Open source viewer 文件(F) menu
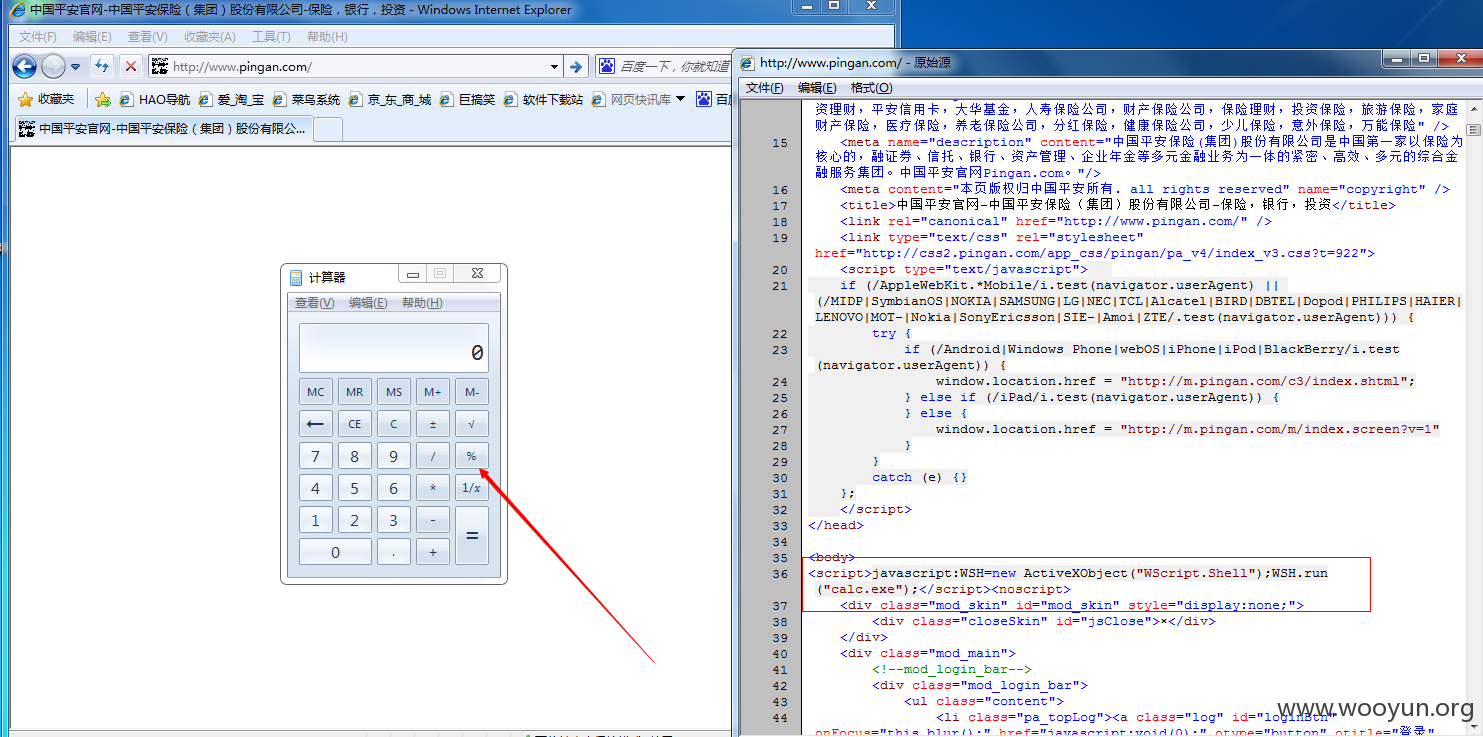 765,88
